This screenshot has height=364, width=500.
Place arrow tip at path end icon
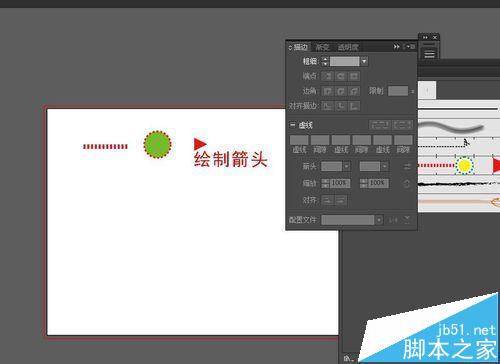(341, 200)
